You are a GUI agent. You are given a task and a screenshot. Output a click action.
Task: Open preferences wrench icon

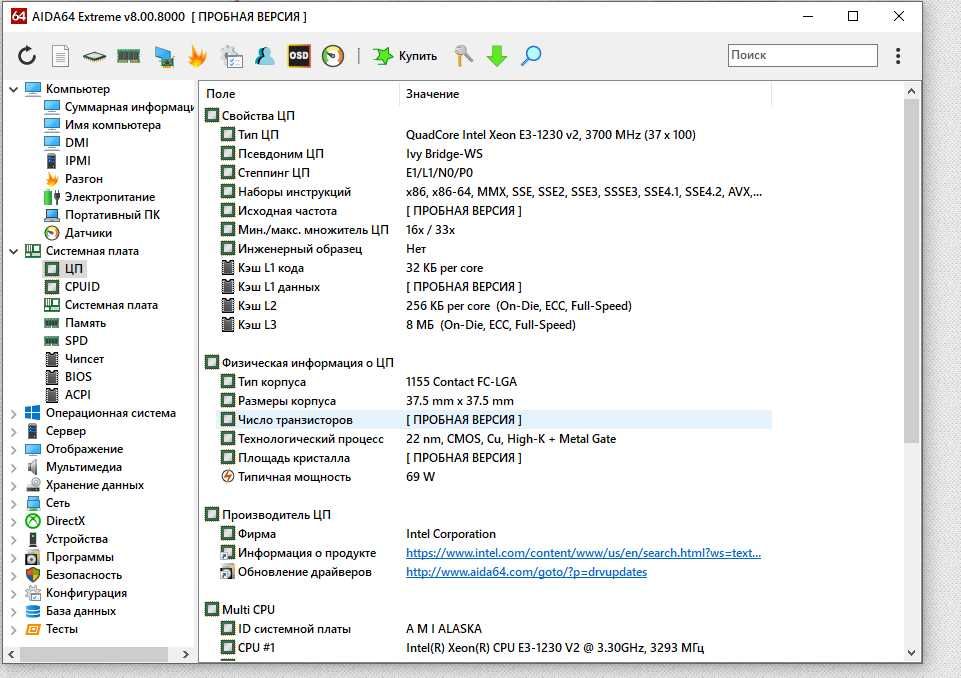coord(463,56)
